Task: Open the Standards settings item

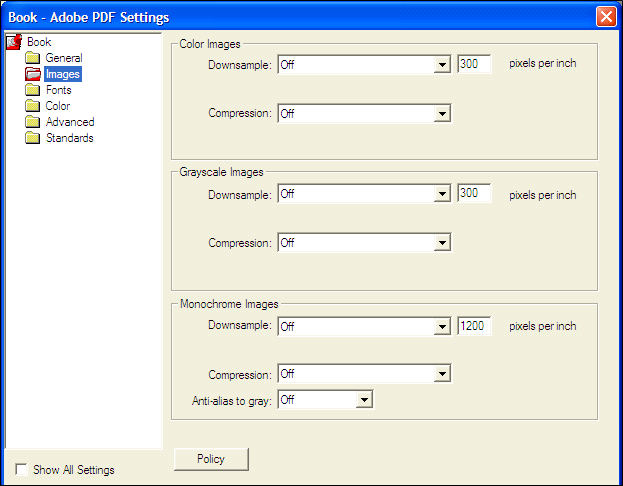Action: tap(70, 138)
